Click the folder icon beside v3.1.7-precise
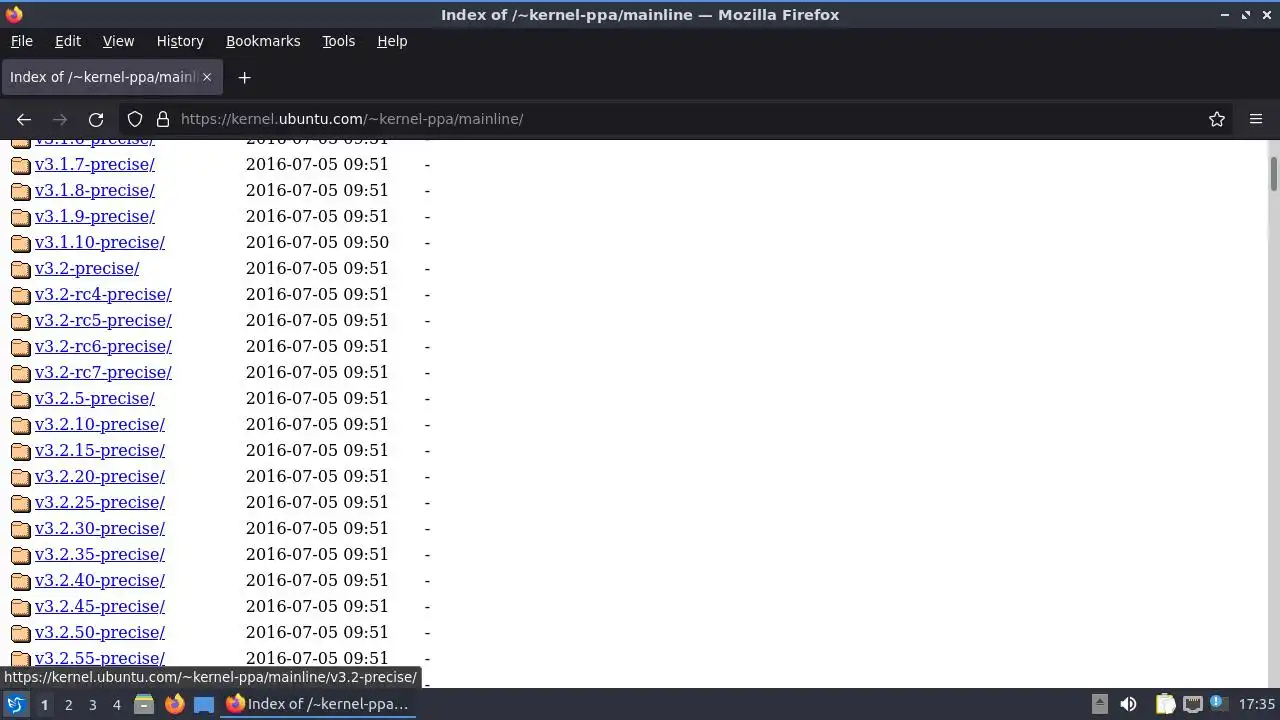Screen dimensions: 1280x720 pos(20,165)
